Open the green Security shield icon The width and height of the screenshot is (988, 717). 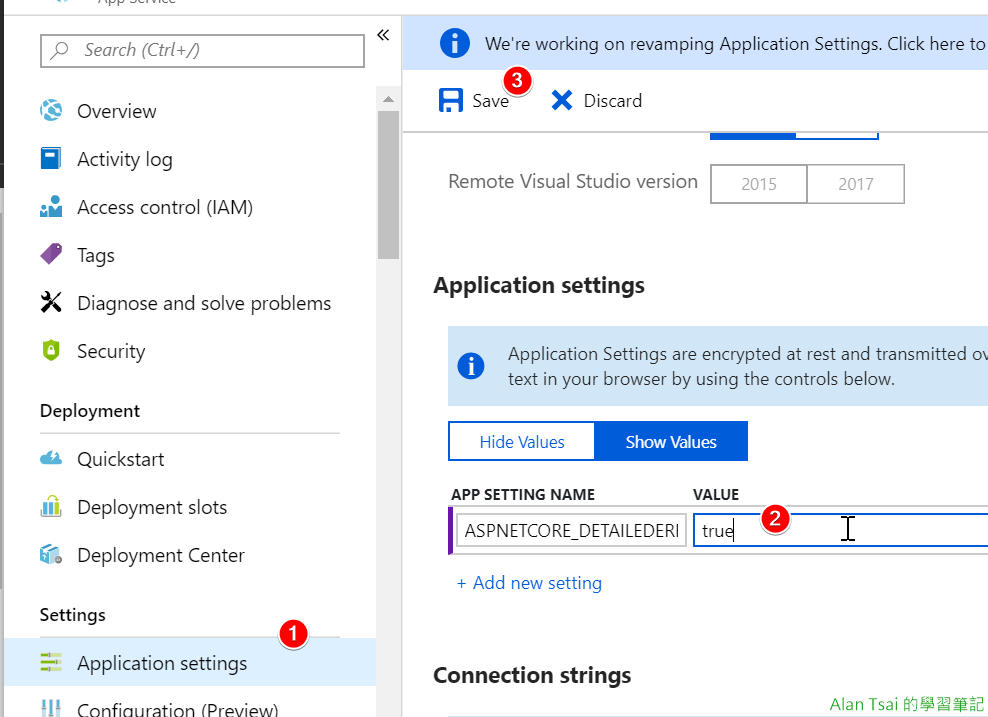(51, 351)
